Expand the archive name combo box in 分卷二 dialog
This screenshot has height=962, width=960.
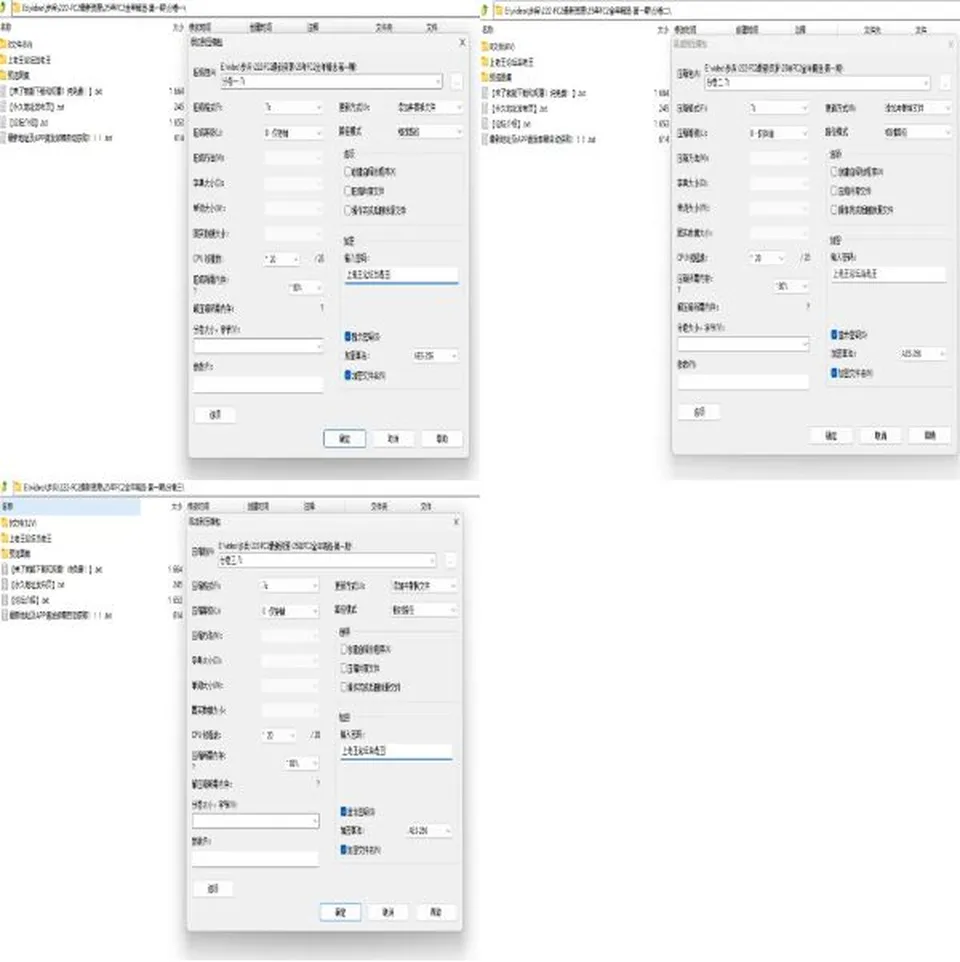click(818, 82)
